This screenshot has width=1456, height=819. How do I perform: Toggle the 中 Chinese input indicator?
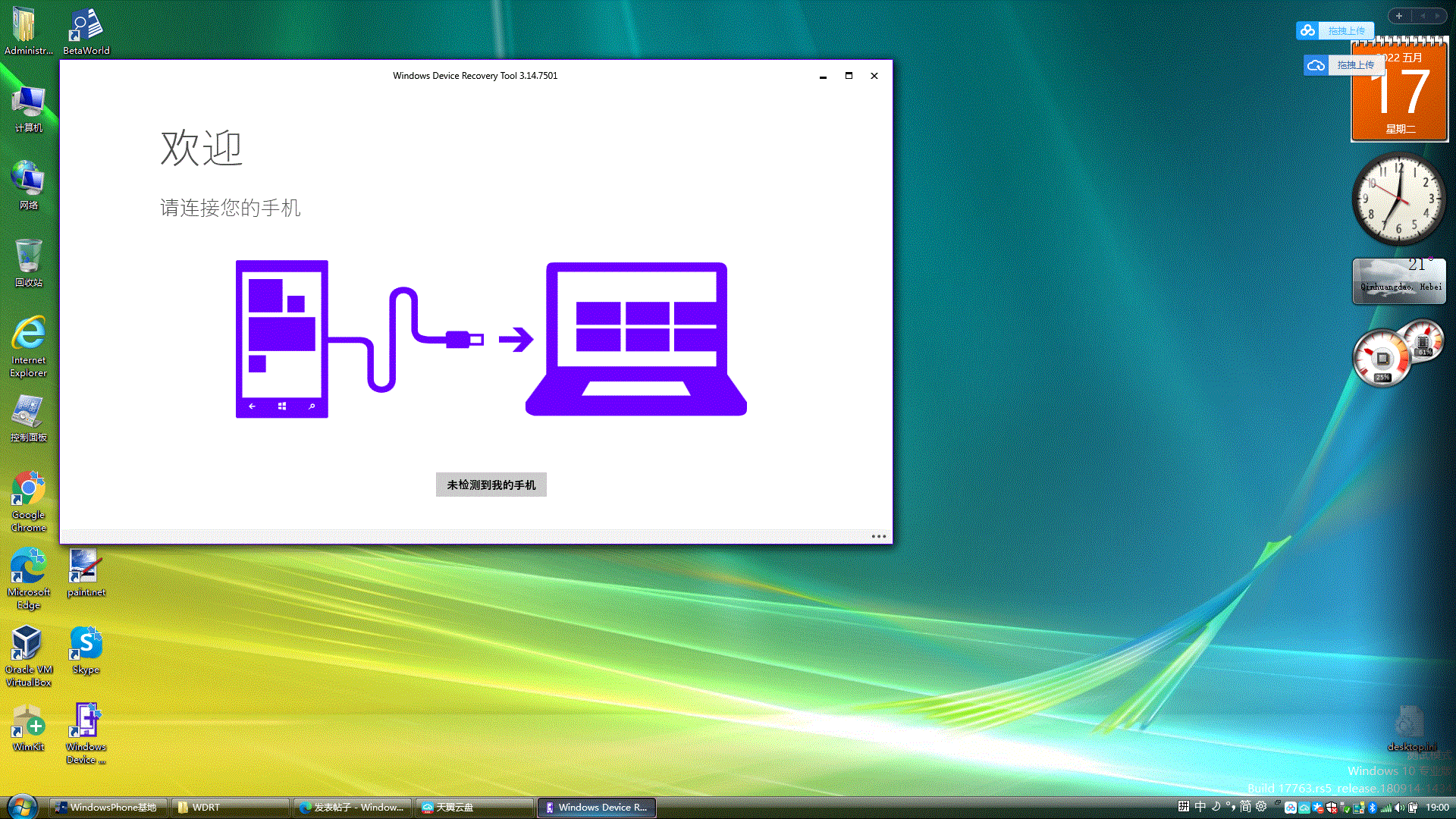1200,807
